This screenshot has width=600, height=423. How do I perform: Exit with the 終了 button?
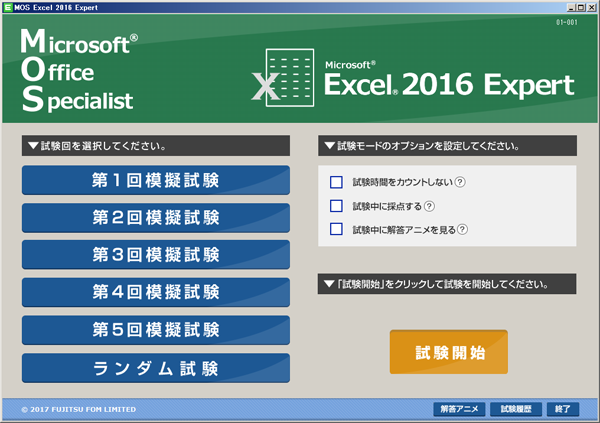[562, 409]
